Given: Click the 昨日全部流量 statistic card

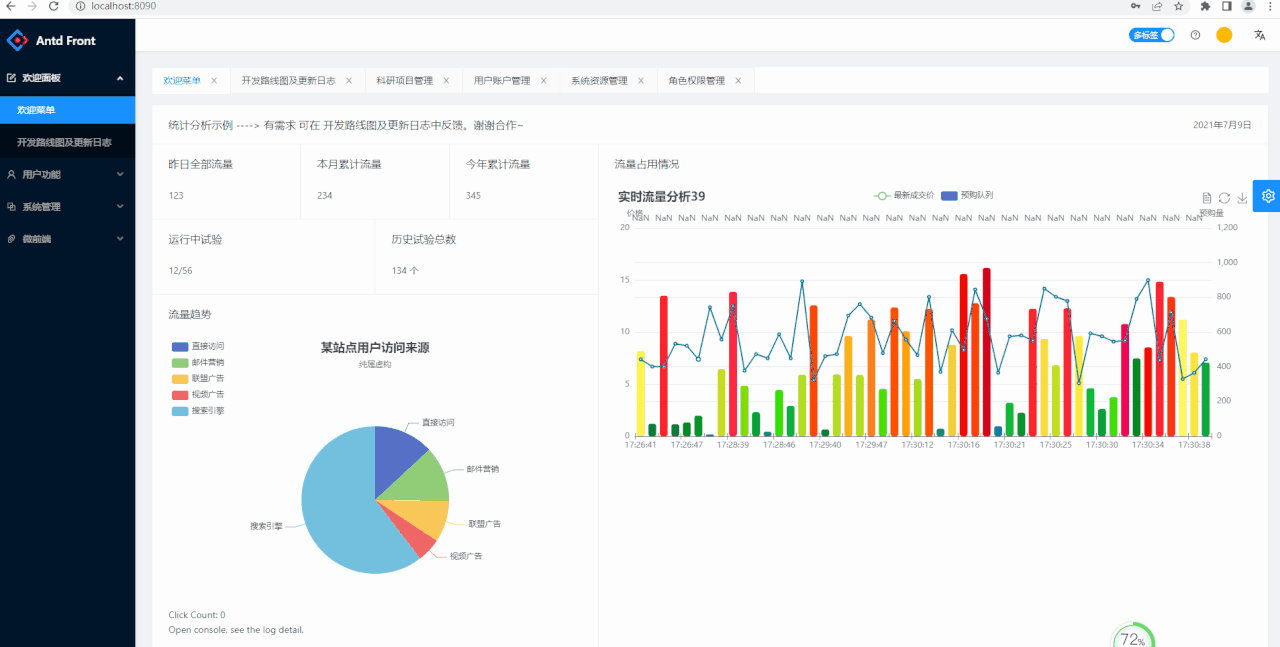Looking at the screenshot, I should (226, 181).
